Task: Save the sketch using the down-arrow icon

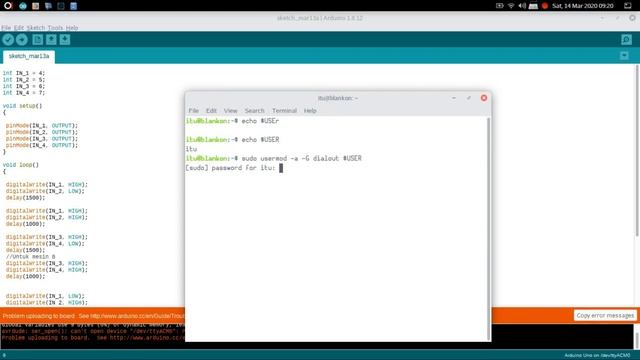Action: tap(65, 40)
